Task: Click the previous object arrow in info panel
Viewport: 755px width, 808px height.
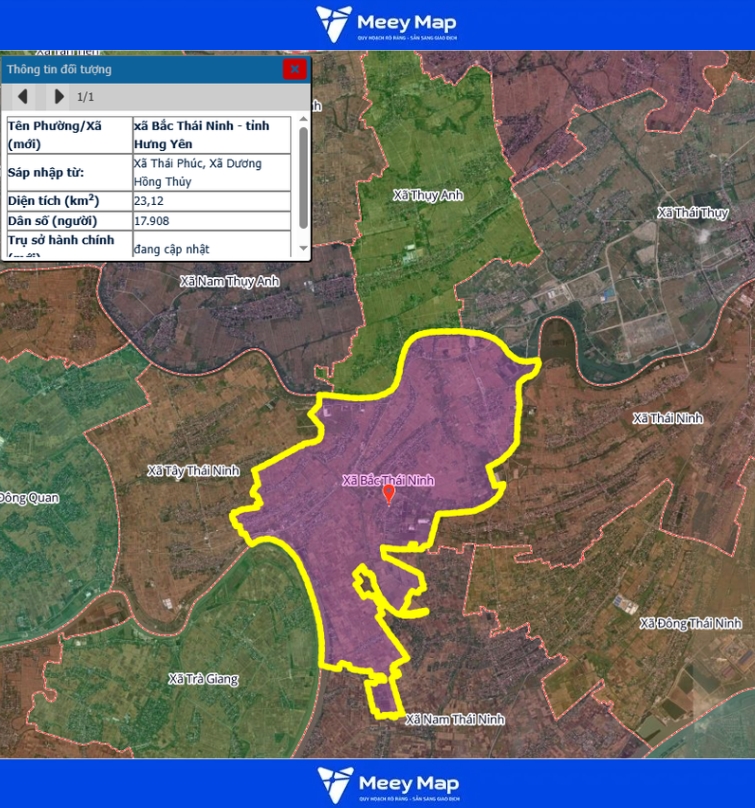Action: click(23, 97)
